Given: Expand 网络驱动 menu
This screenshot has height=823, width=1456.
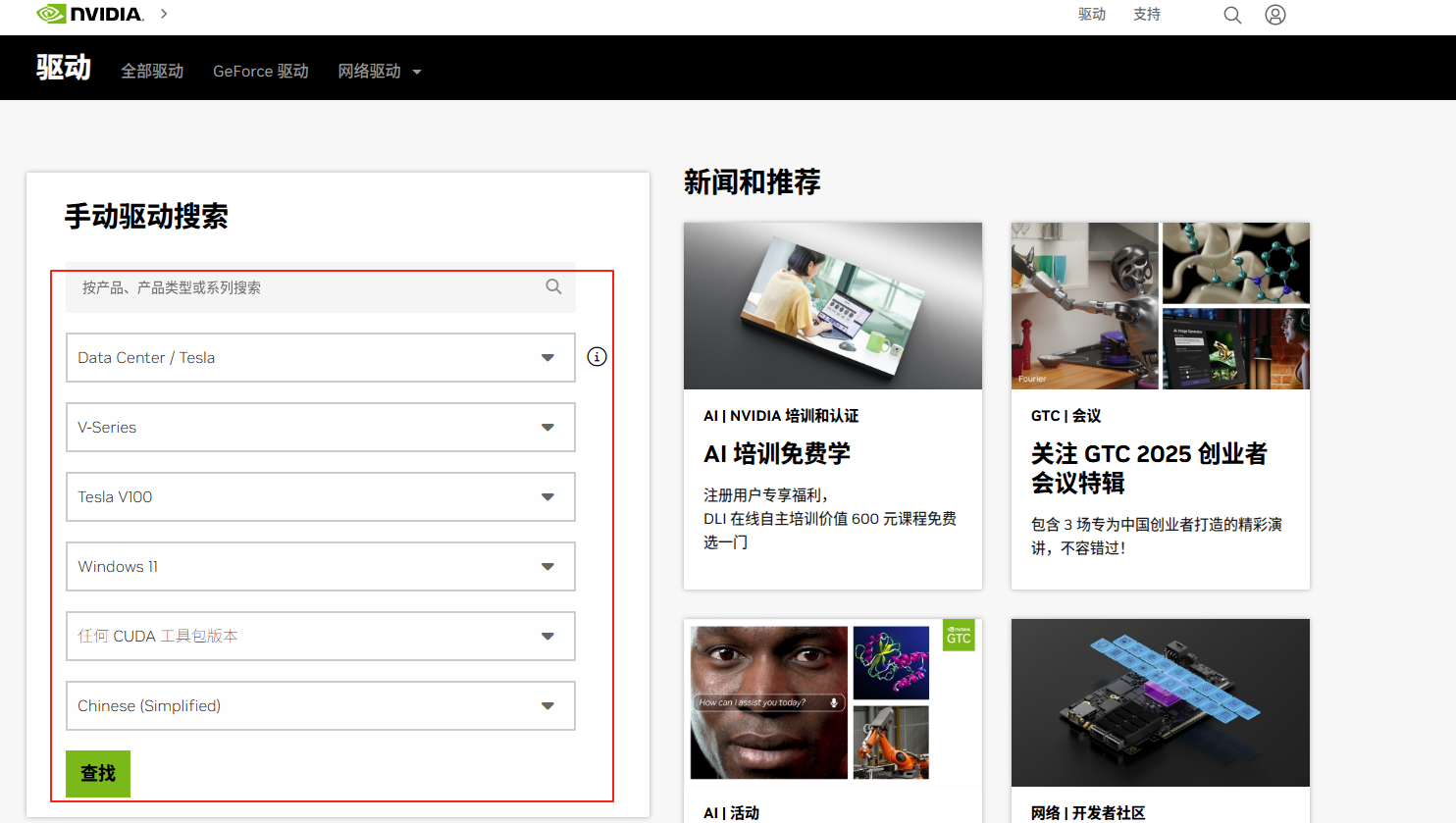Looking at the screenshot, I should [380, 71].
